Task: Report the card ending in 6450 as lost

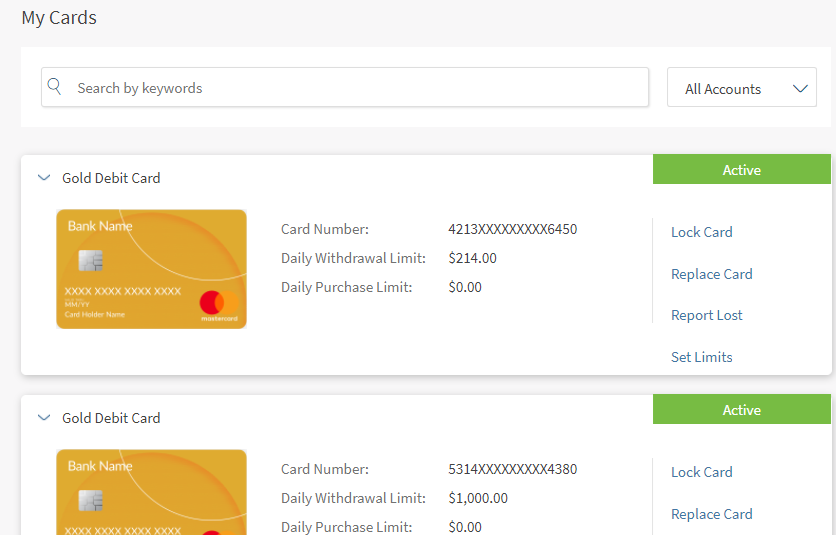Action: 706,315
